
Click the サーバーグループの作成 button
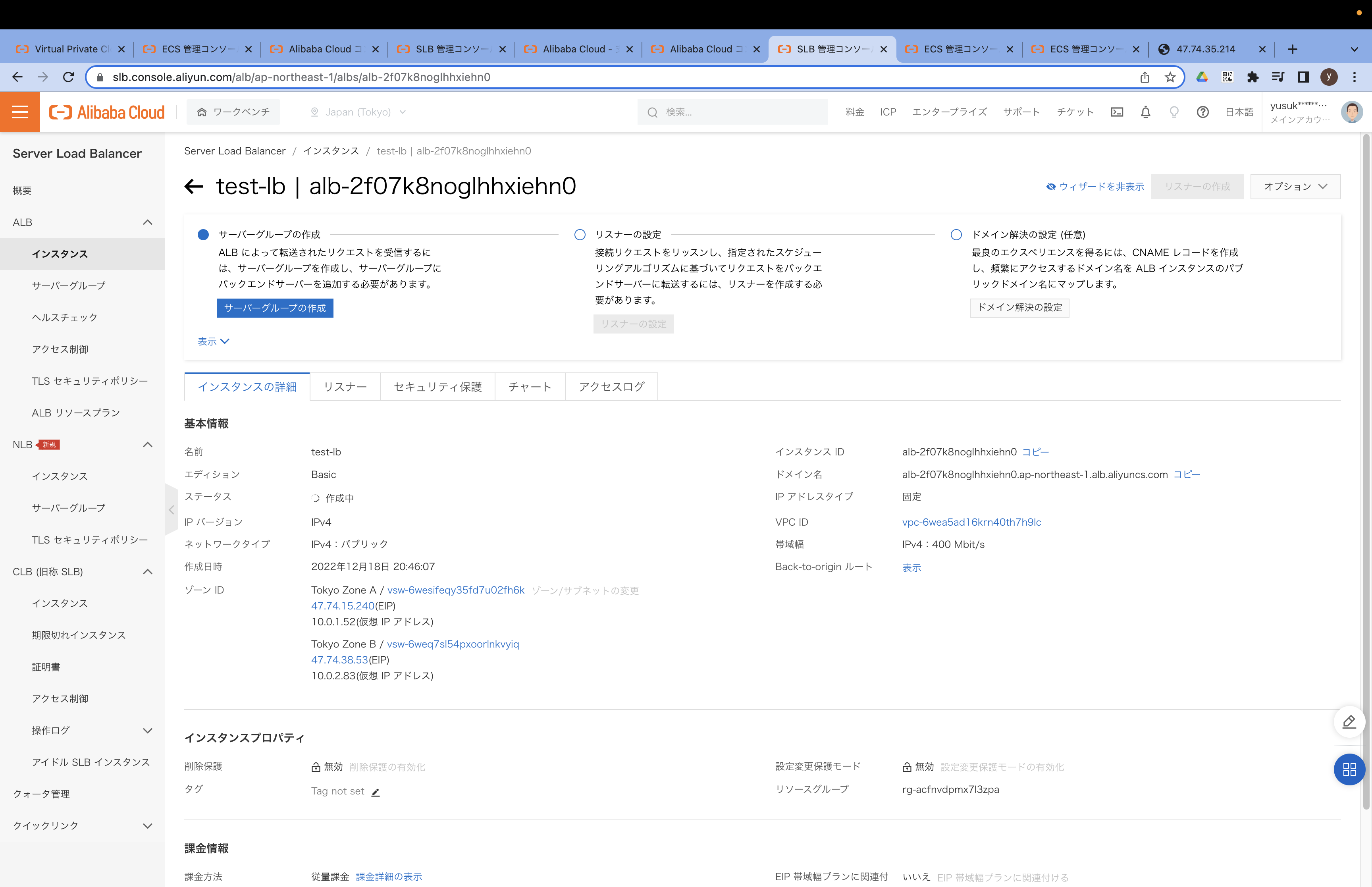(x=275, y=308)
